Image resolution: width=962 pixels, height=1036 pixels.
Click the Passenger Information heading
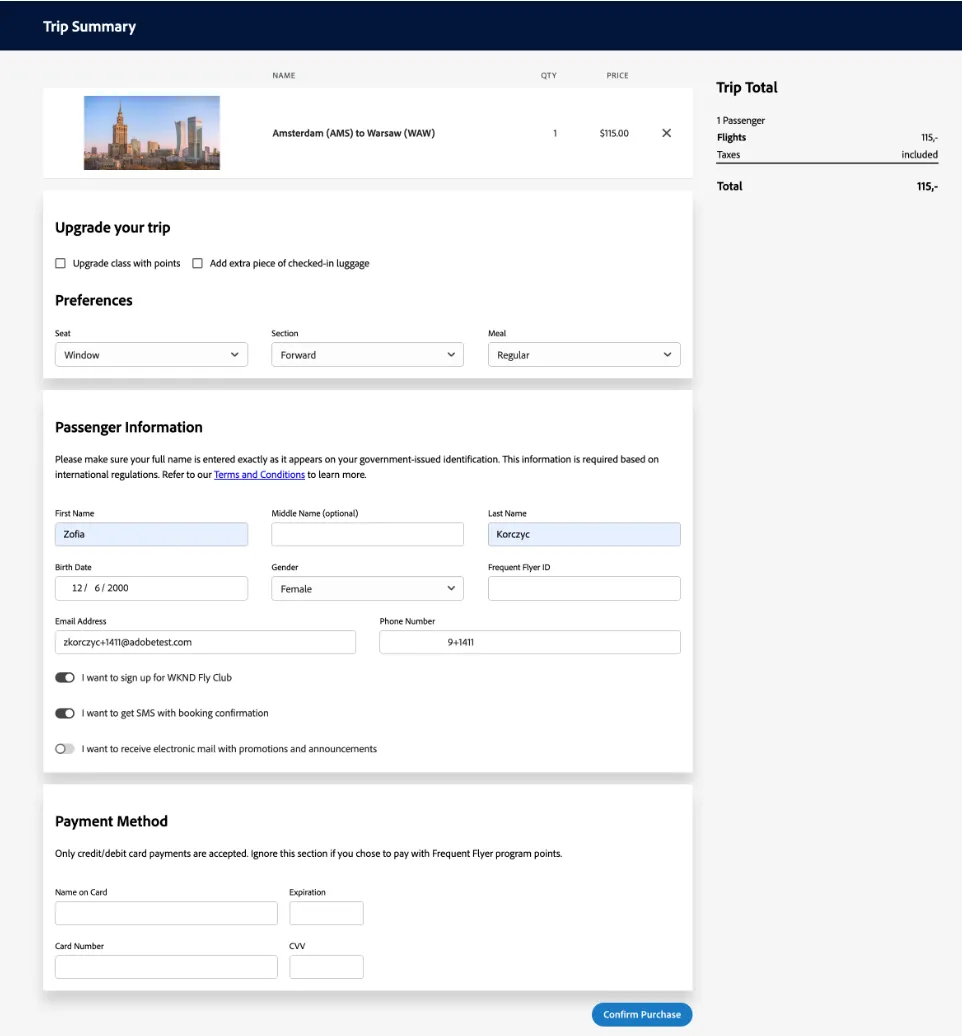[129, 427]
